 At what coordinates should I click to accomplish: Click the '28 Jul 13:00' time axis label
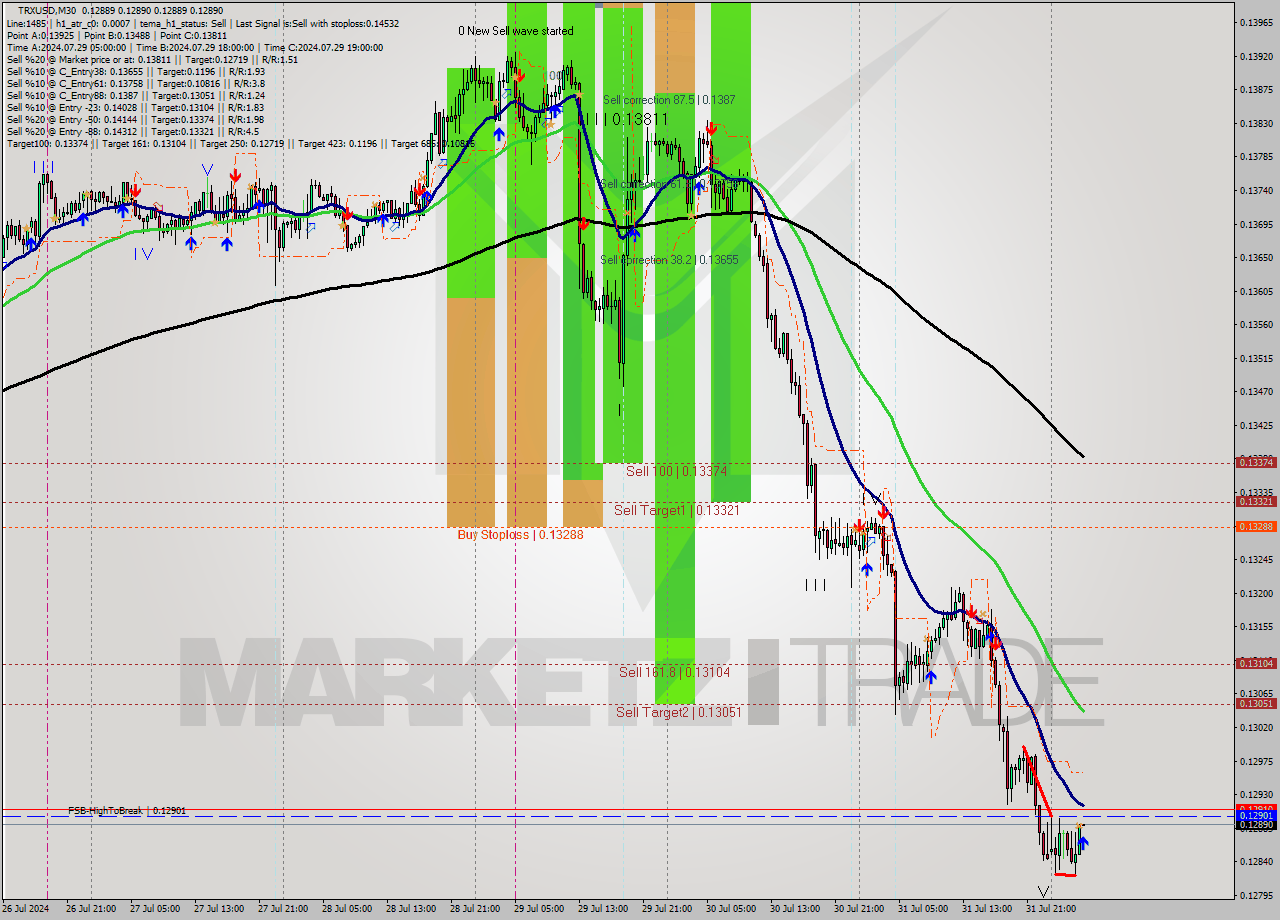click(x=411, y=909)
